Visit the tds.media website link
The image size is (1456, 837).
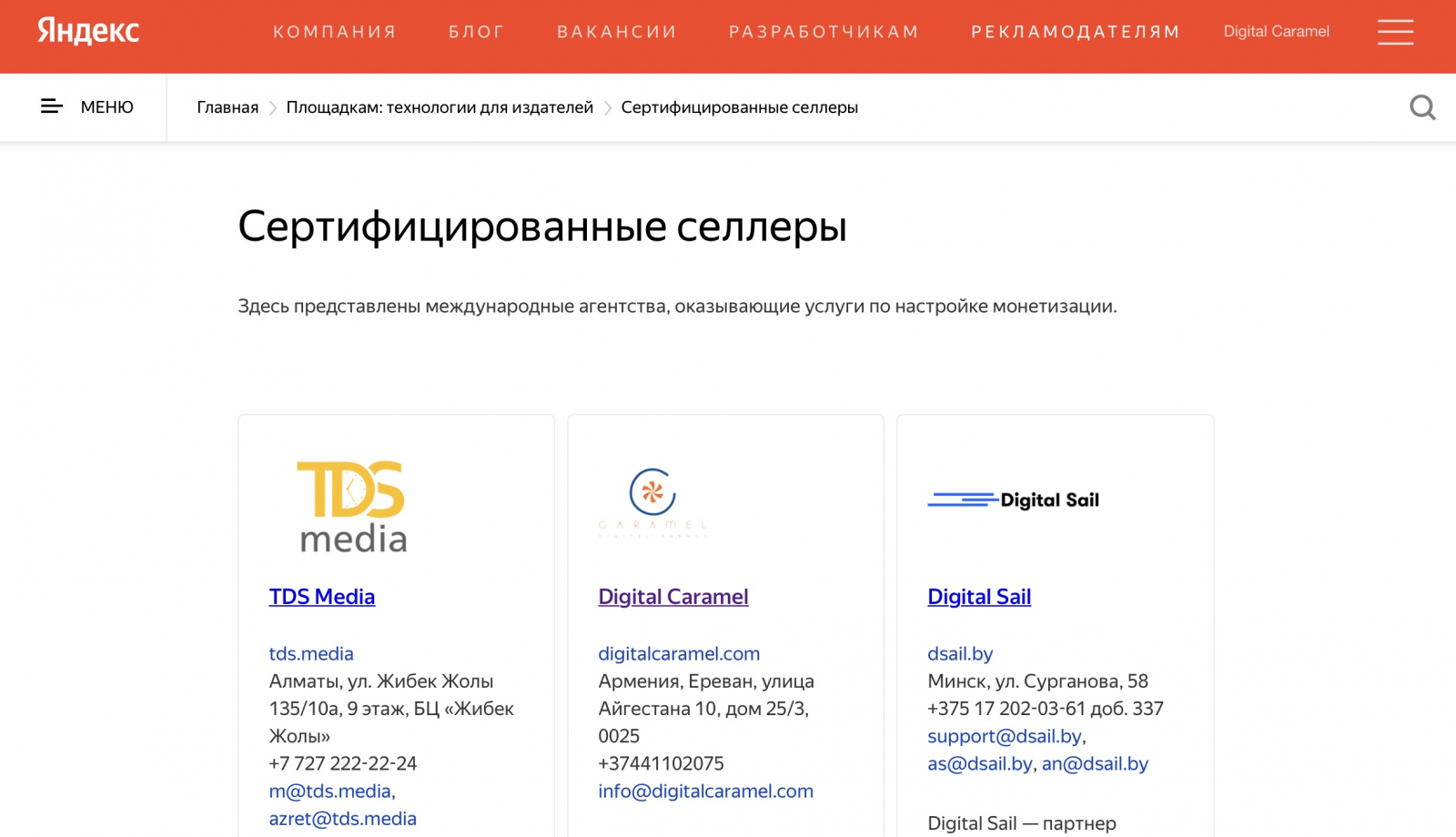pos(311,653)
